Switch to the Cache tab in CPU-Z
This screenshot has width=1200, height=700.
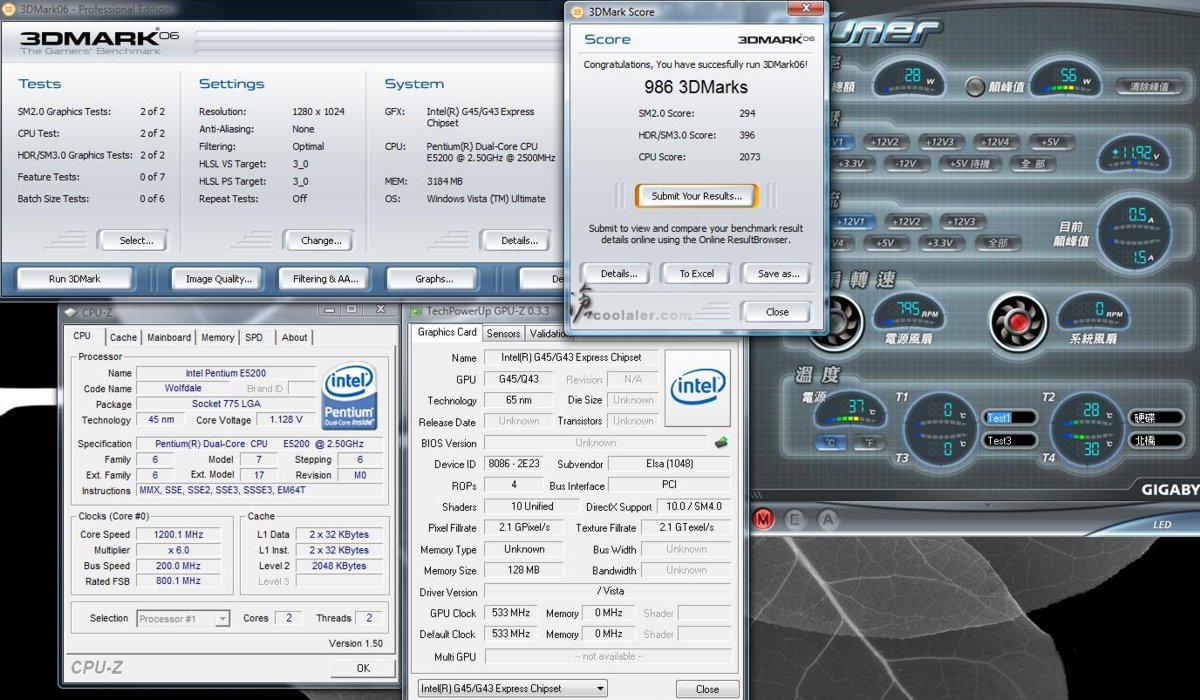[124, 338]
